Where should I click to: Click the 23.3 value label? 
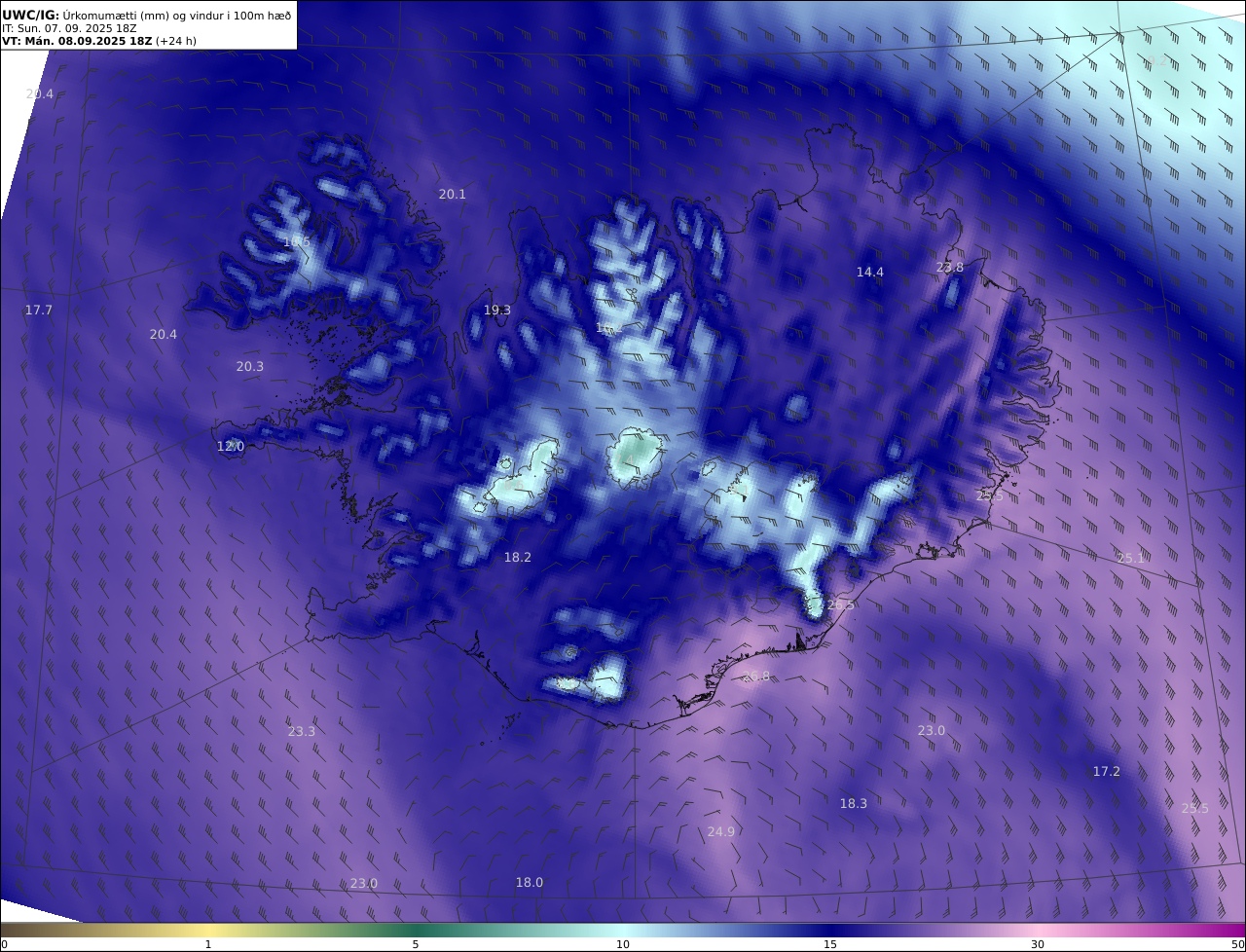(302, 732)
